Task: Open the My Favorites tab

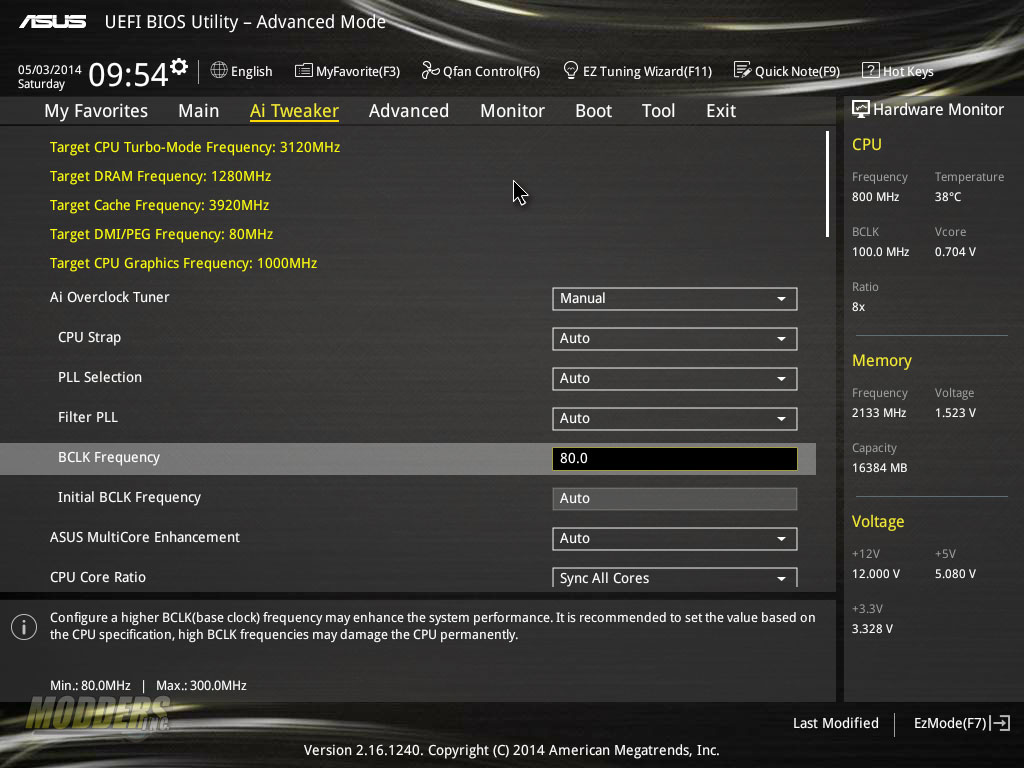Action: tap(96, 111)
